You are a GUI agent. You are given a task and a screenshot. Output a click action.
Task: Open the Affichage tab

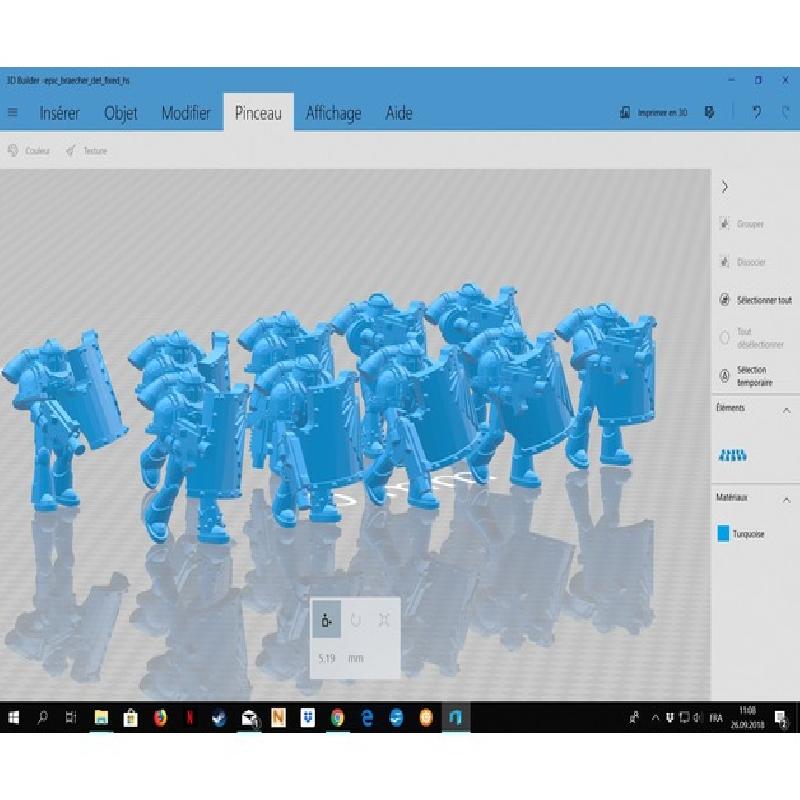tap(333, 113)
